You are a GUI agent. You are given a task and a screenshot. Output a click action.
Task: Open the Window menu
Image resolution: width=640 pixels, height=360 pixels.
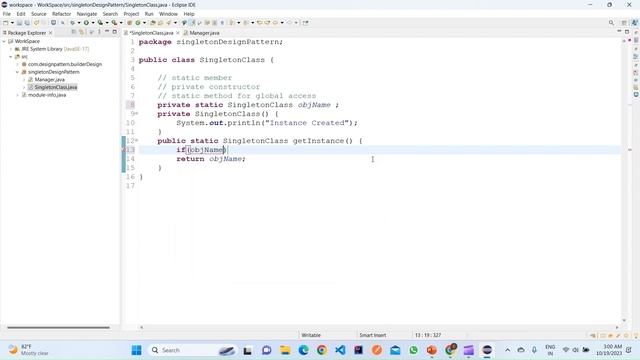[x=168, y=14]
